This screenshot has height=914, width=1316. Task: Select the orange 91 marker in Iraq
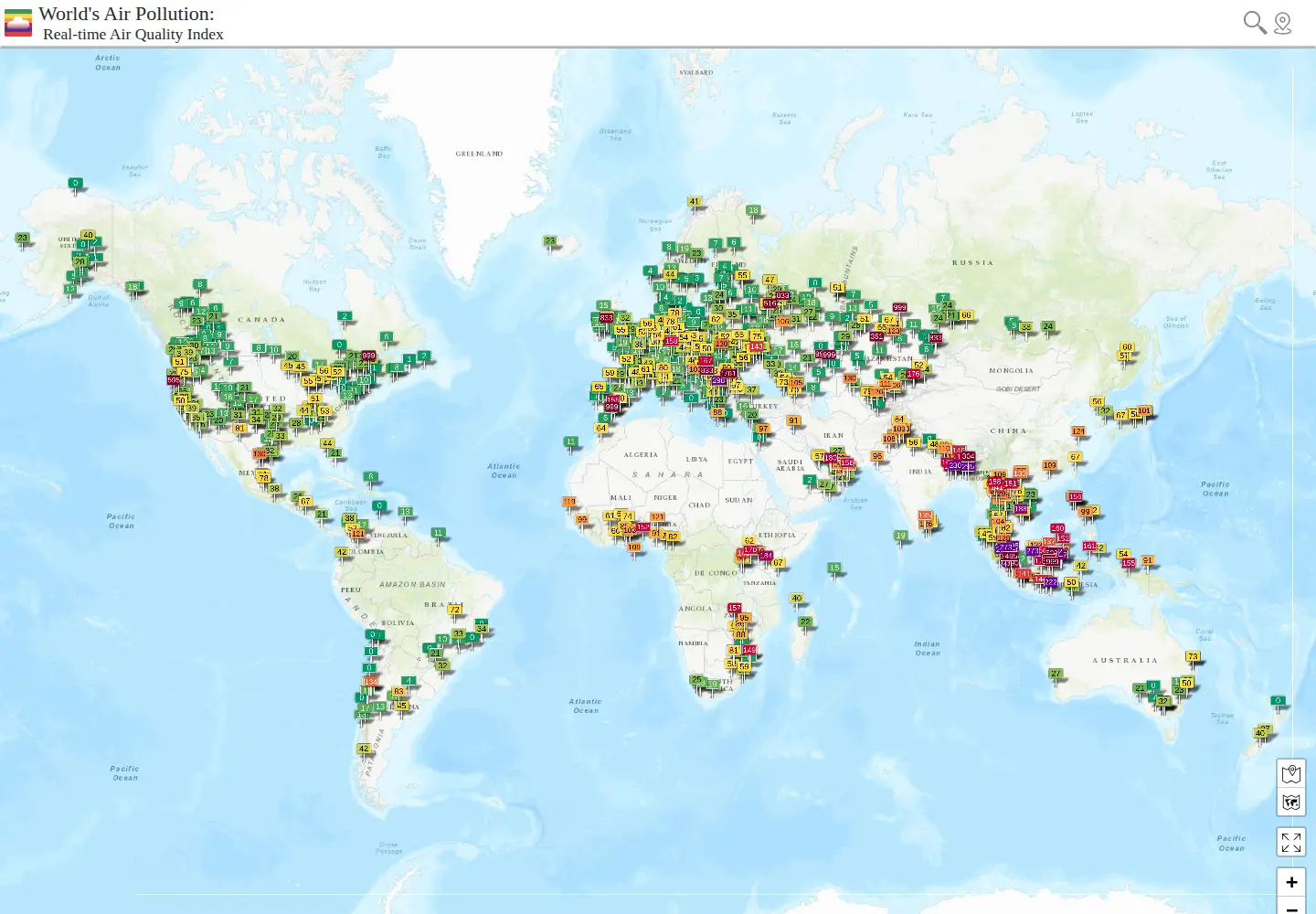pyautogui.click(x=794, y=420)
